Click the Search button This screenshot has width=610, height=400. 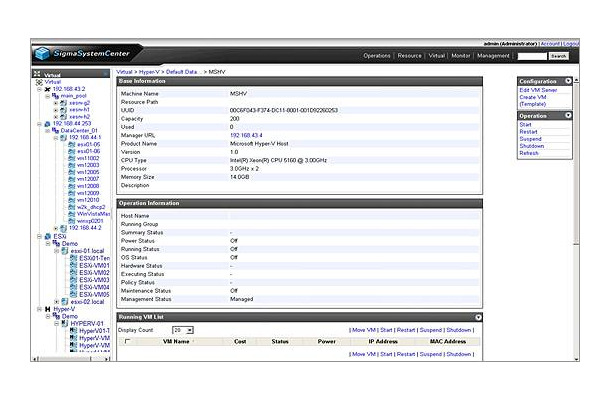558,56
